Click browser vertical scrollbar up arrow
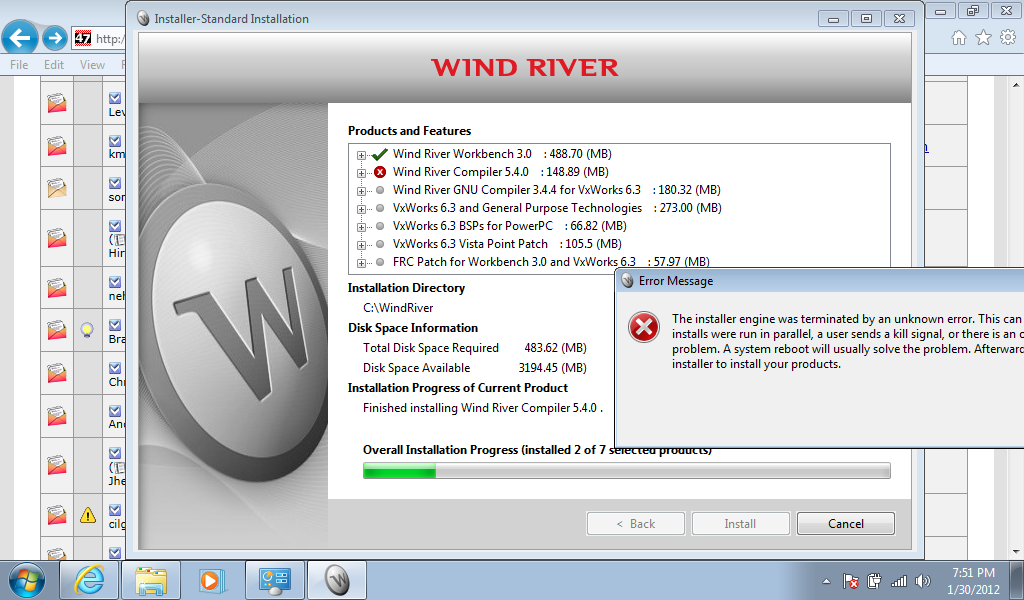 coord(1016,86)
